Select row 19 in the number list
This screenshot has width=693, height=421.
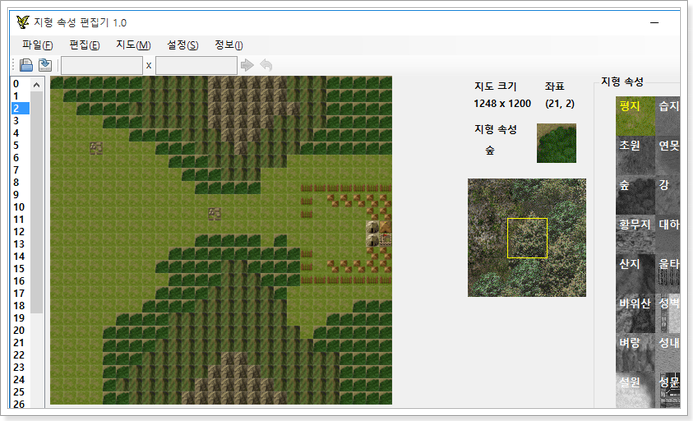[x=20, y=318]
